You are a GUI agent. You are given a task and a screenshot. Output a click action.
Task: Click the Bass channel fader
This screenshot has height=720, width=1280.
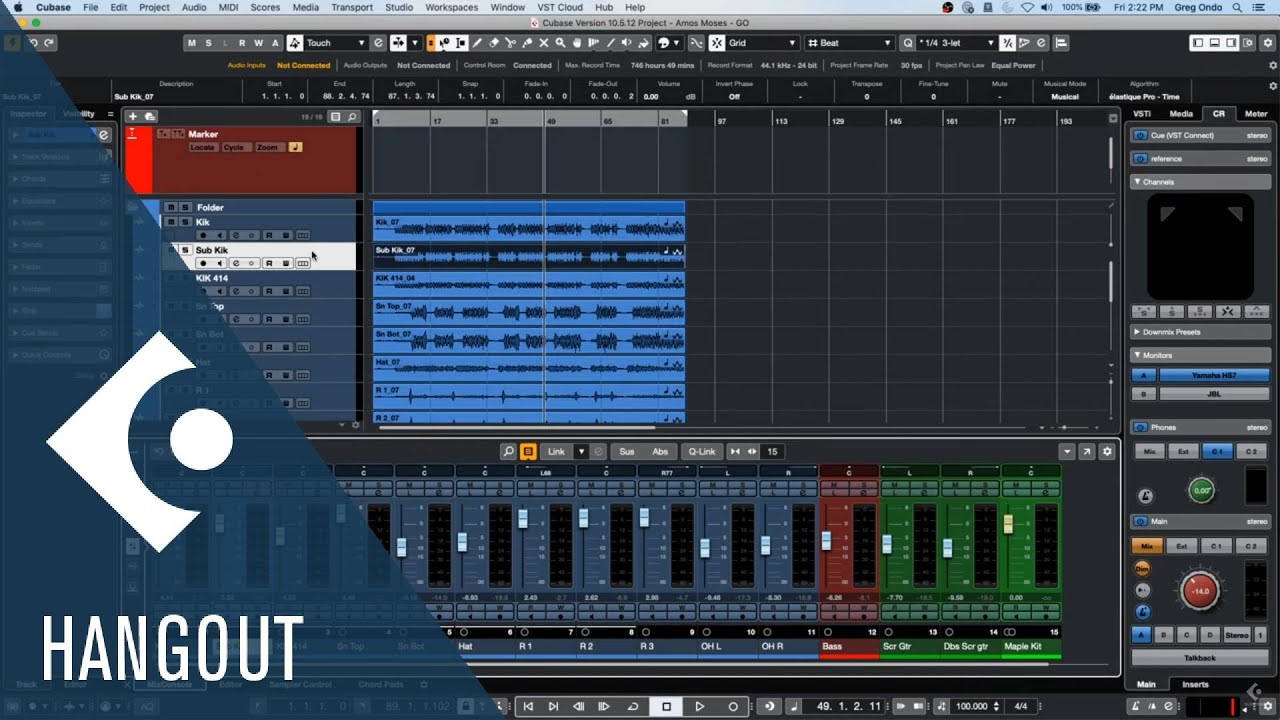(826, 540)
